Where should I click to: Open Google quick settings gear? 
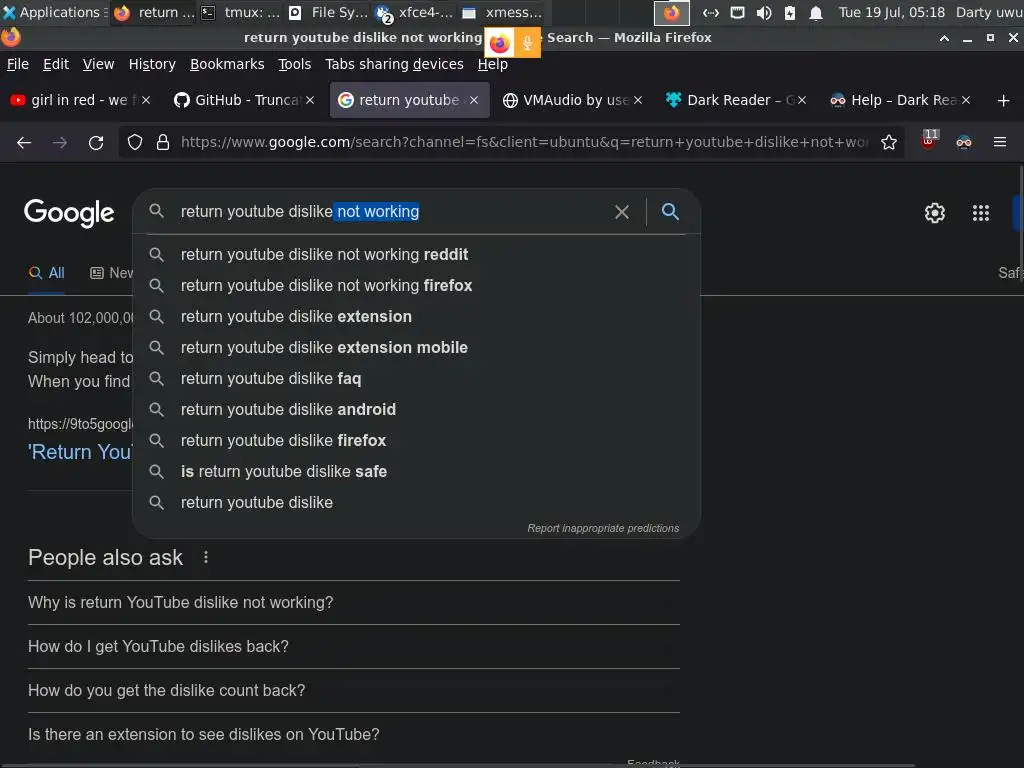(x=935, y=213)
